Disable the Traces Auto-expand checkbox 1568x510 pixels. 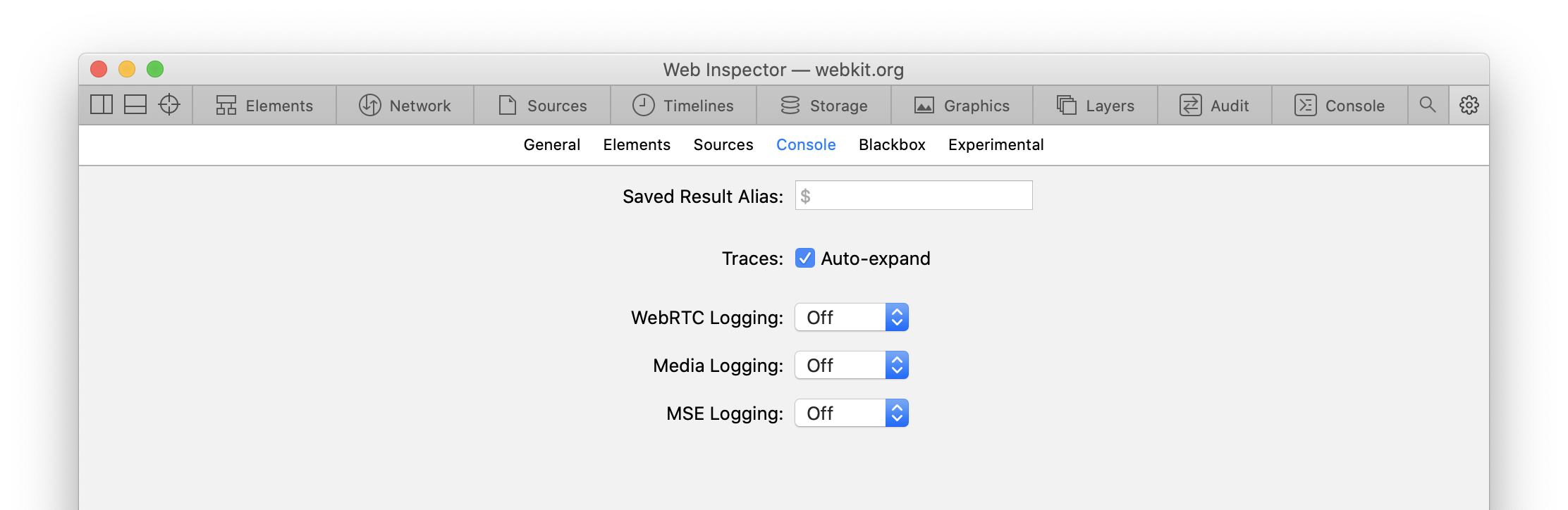[805, 259]
